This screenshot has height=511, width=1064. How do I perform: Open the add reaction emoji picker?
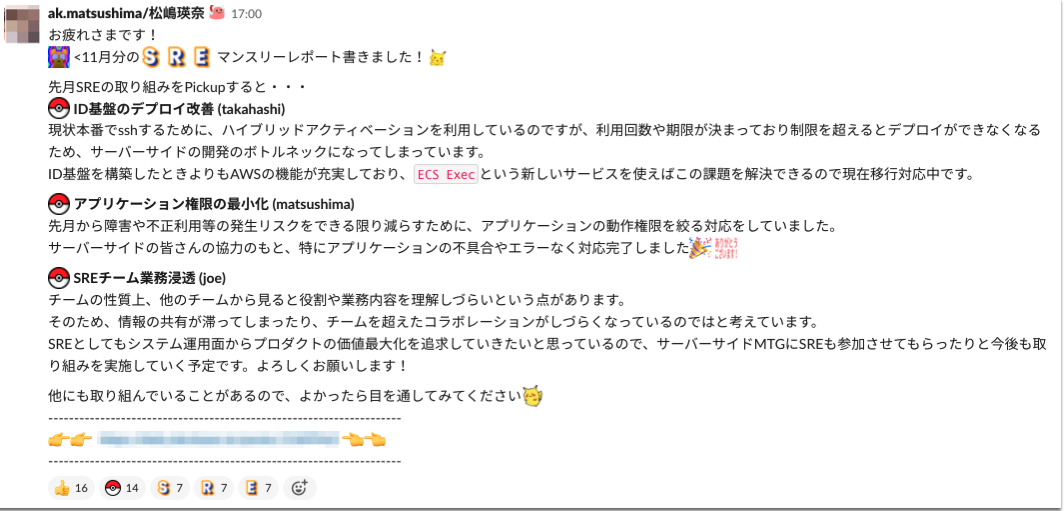[x=299, y=487]
